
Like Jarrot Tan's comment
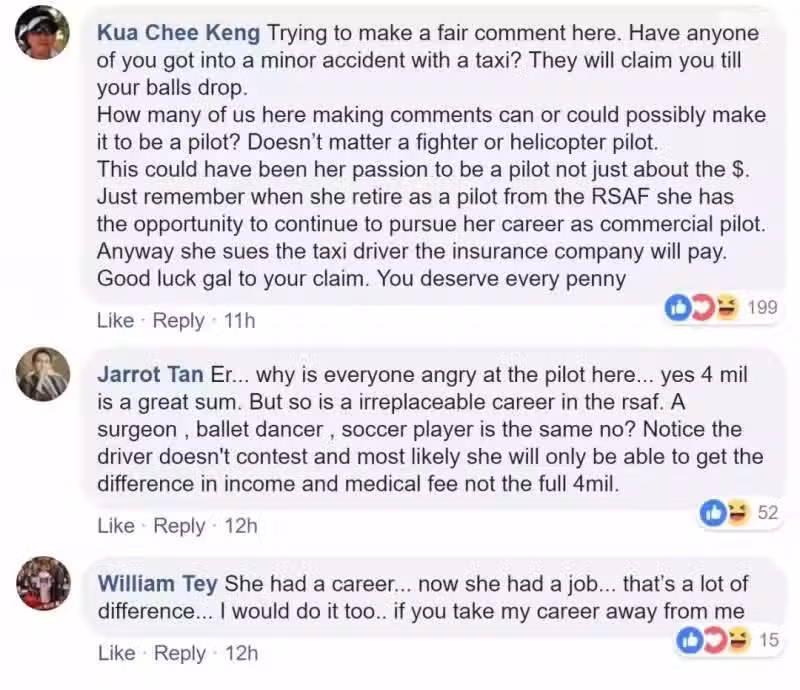point(116,526)
